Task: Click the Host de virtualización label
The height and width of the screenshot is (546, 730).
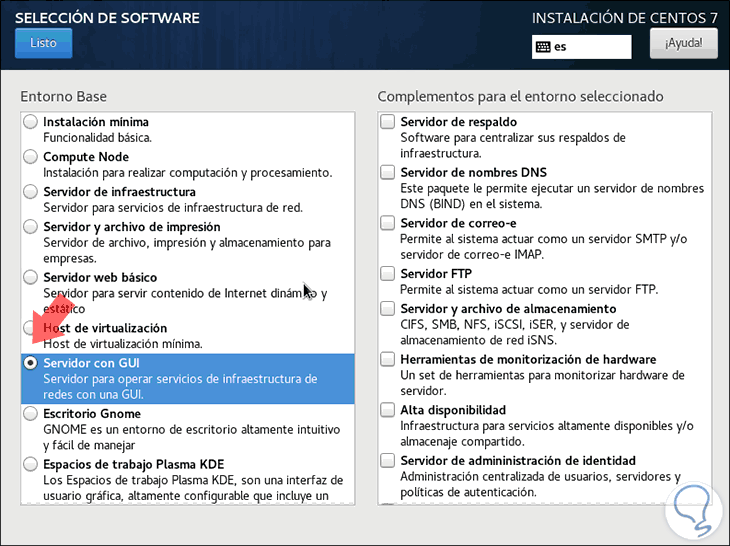Action: [105, 328]
